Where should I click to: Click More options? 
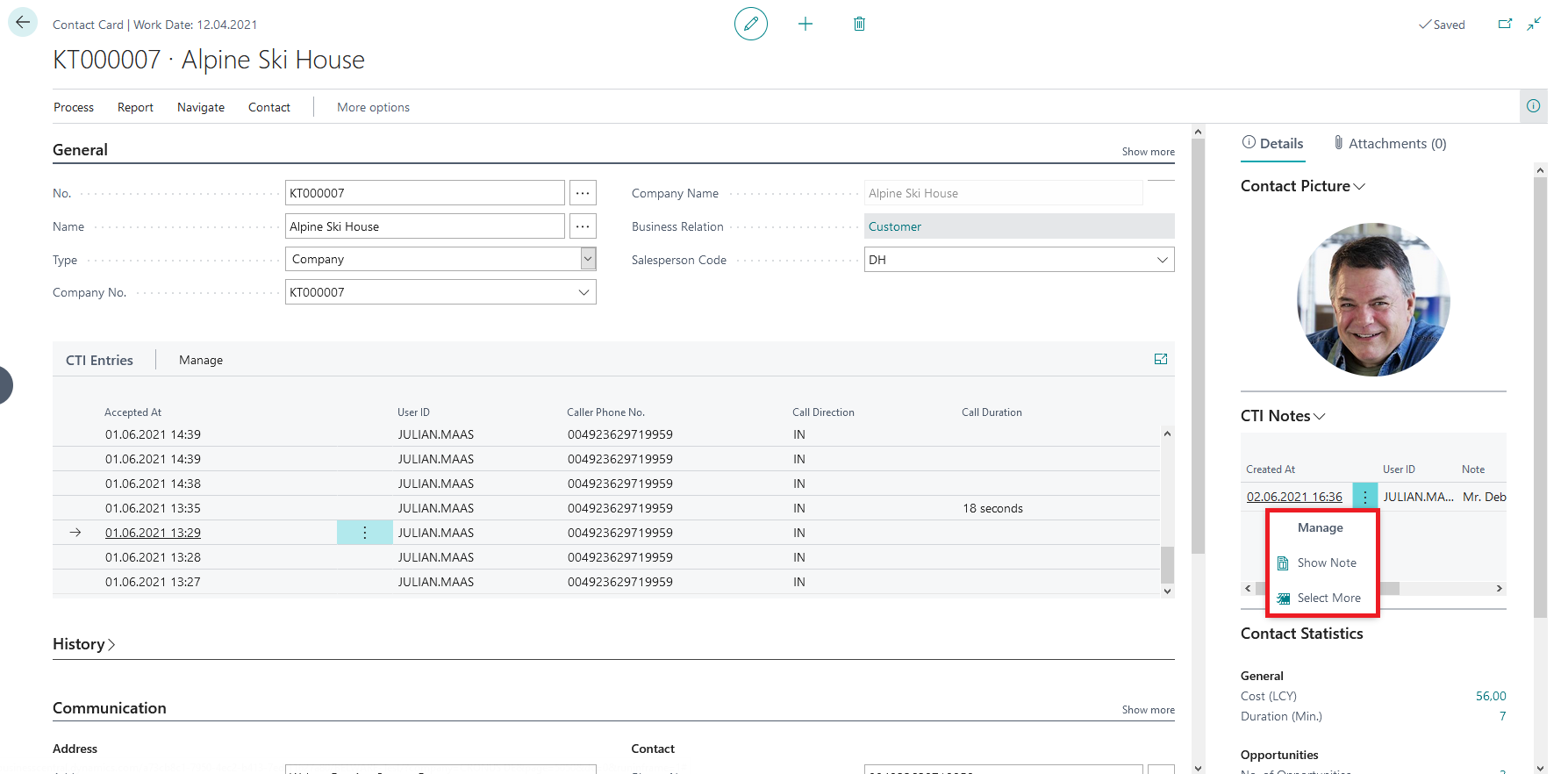[373, 107]
